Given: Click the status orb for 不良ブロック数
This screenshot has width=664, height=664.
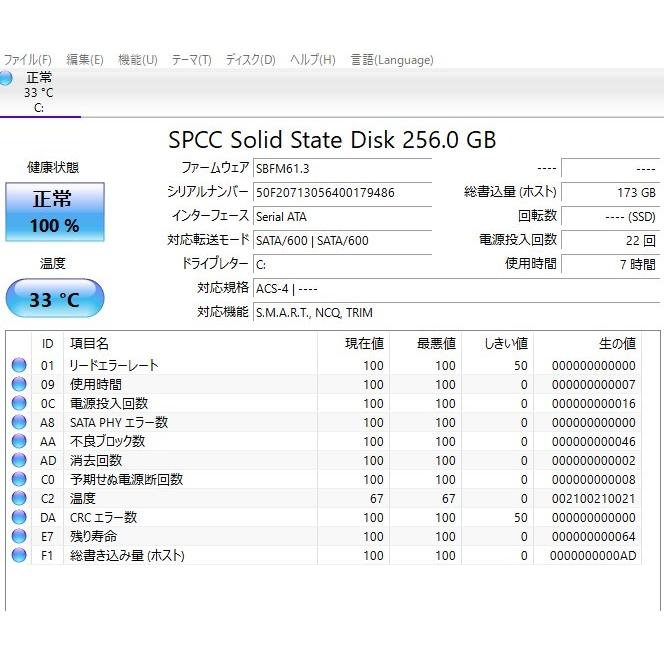Looking at the screenshot, I should pos(19,442).
